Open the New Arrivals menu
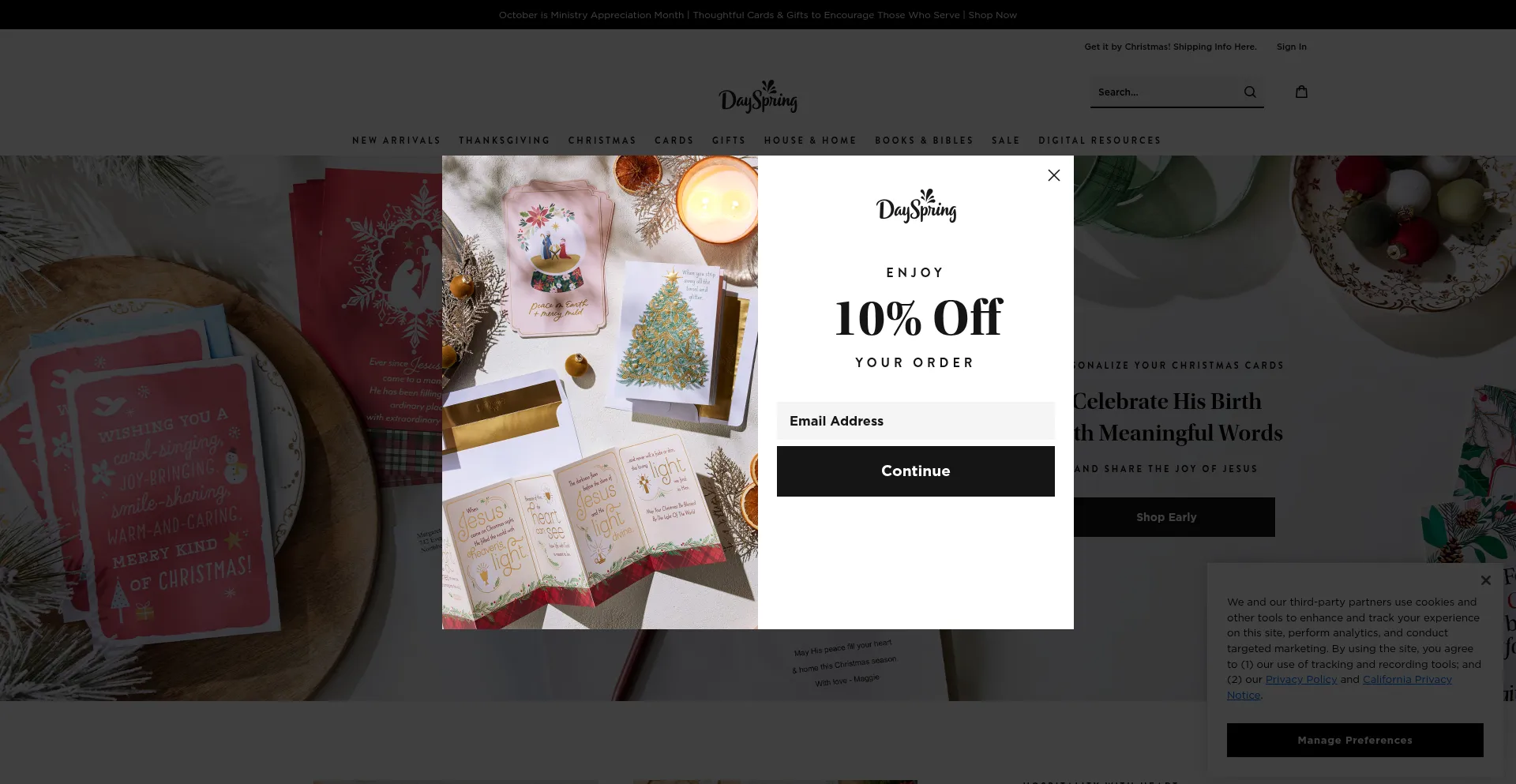The height and width of the screenshot is (784, 1516). [396, 141]
